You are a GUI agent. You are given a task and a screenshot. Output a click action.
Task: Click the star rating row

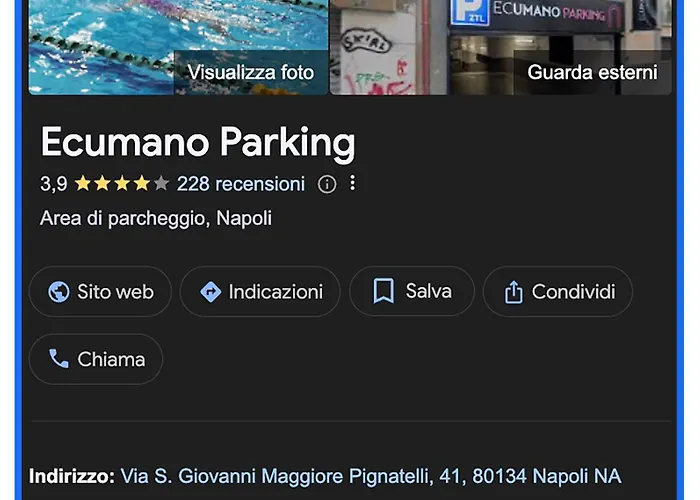coord(121,183)
